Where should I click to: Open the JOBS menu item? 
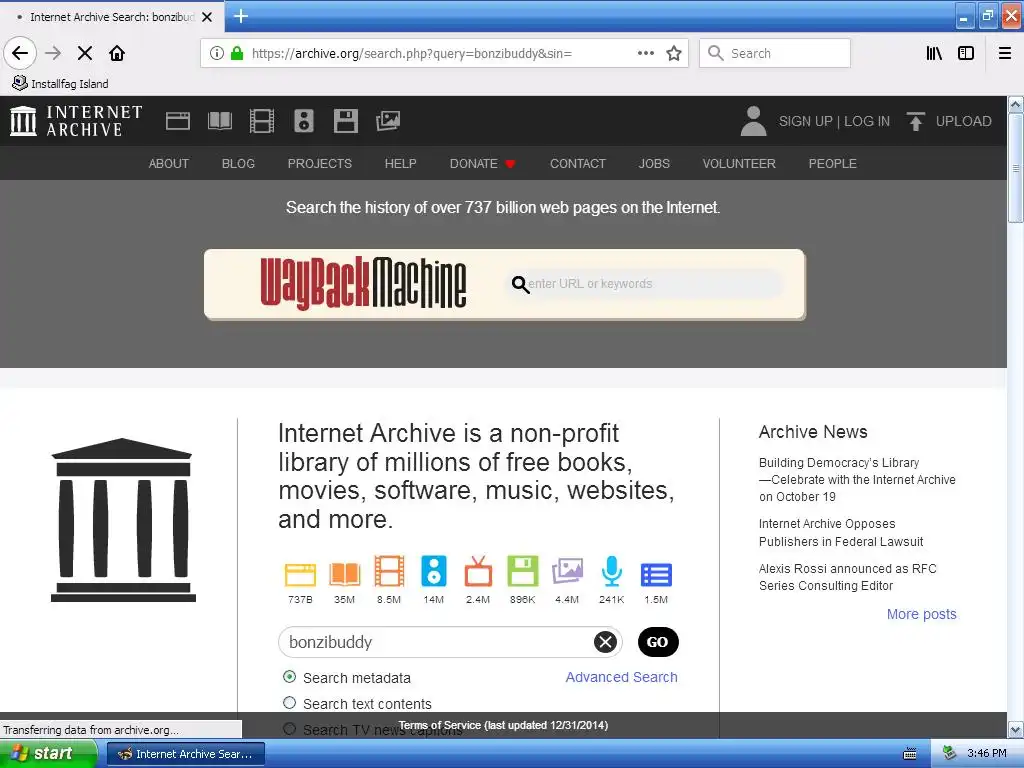click(x=654, y=163)
